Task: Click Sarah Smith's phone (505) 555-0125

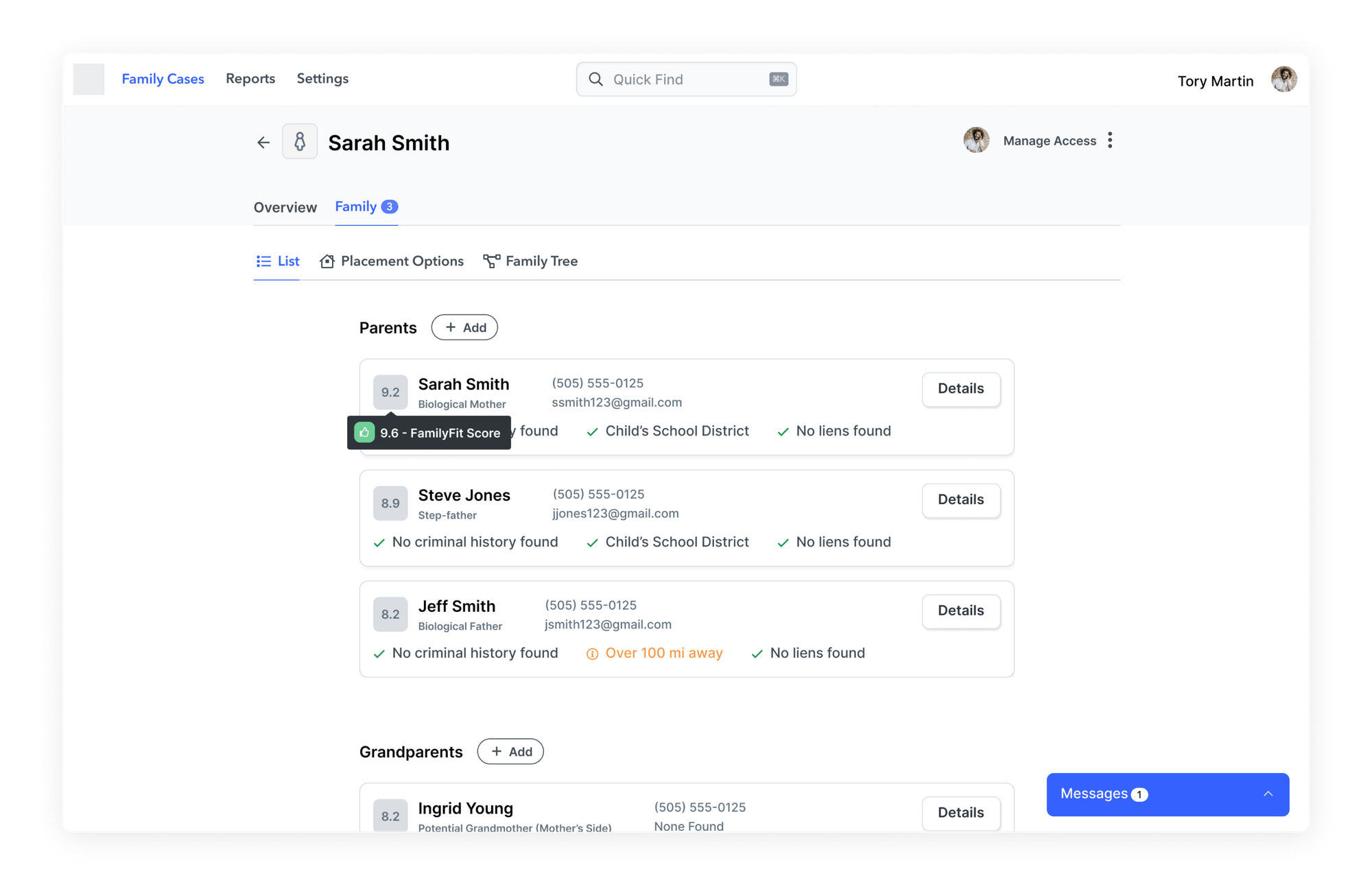Action: (598, 383)
